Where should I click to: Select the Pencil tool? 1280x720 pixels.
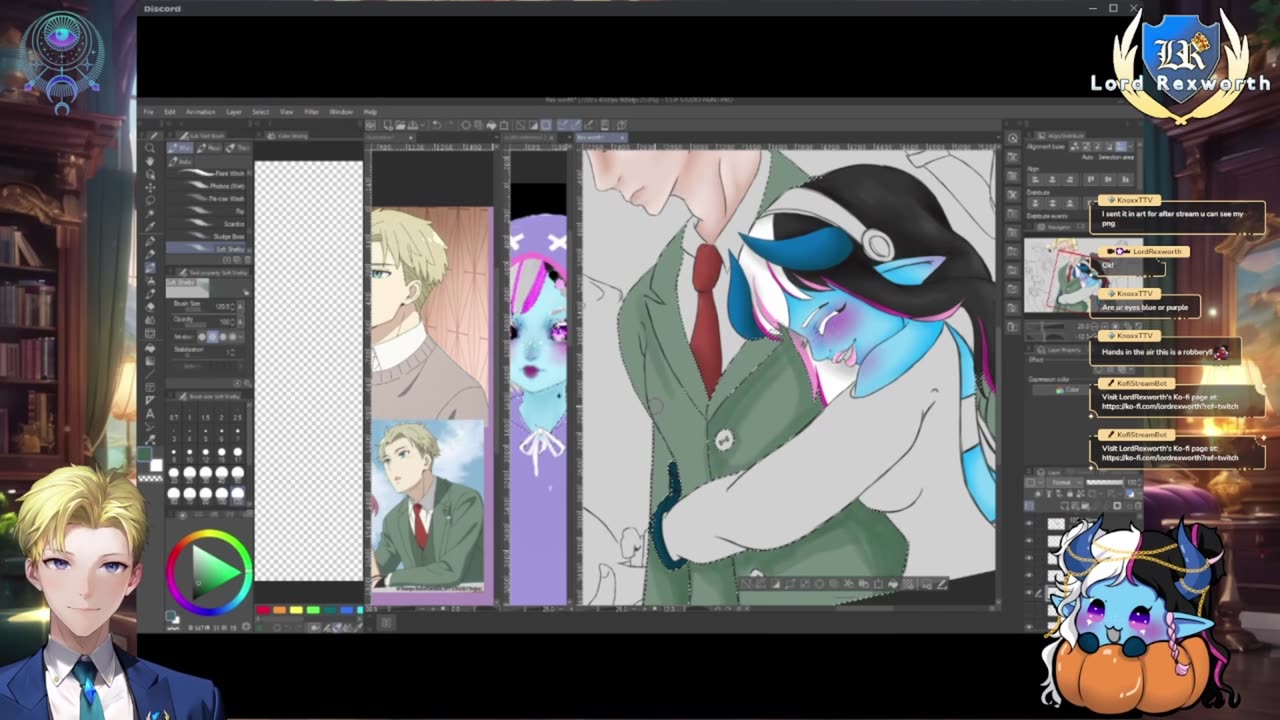(150, 254)
